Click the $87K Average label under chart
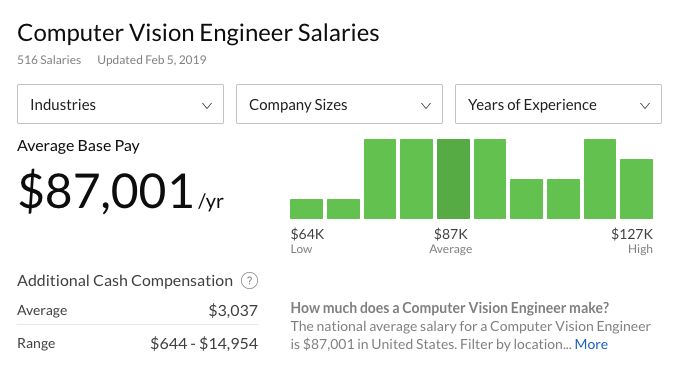The width and height of the screenshot is (688, 370). point(451,241)
